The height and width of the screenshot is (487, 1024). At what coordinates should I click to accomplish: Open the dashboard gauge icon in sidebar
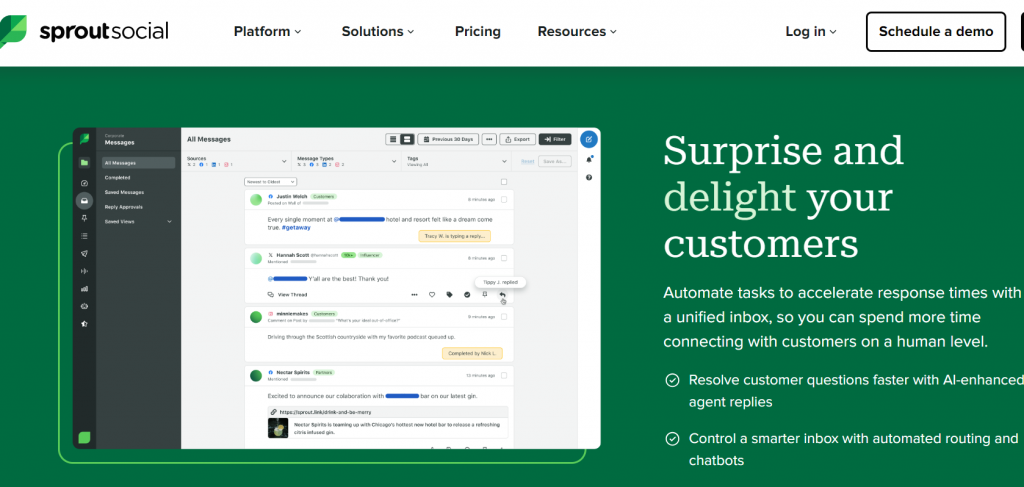84,183
